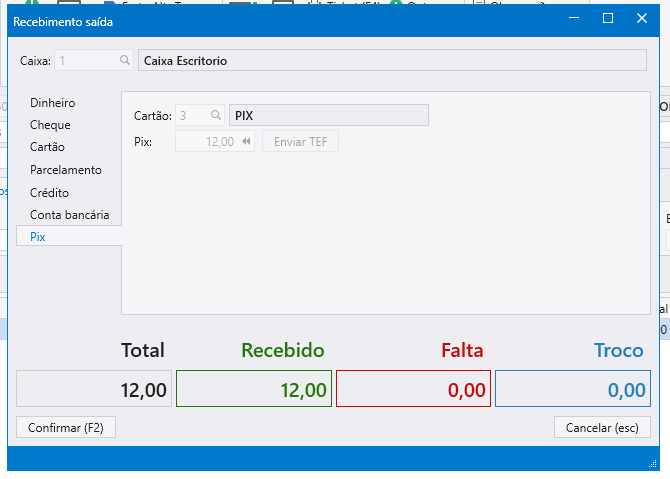Click the Caixa Escritorio name field
The width and height of the screenshot is (670, 479).
click(392, 61)
